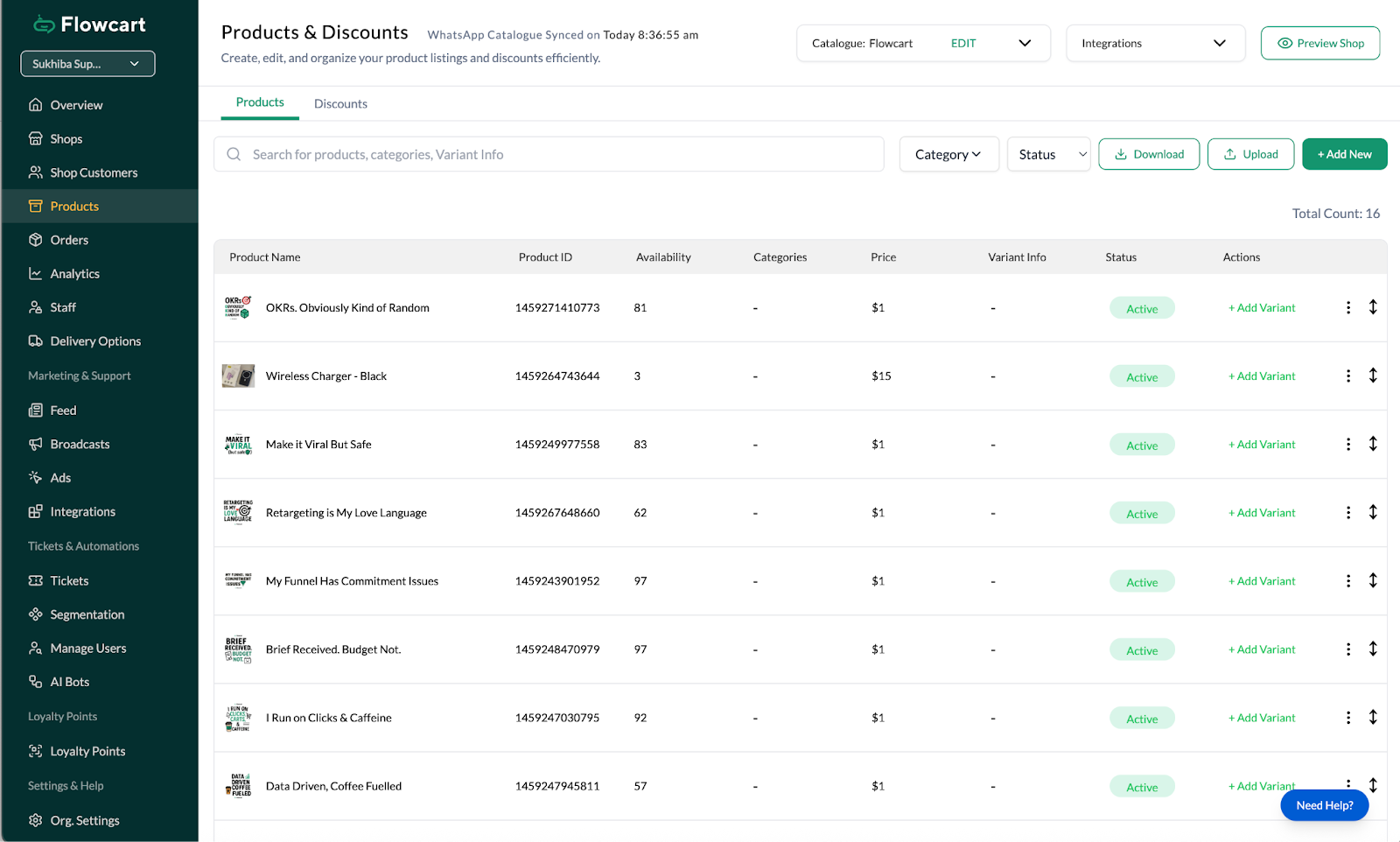Viewport: 1400px width, 842px height.
Task: Click reorder arrows on Brief Received row
Action: [1373, 649]
